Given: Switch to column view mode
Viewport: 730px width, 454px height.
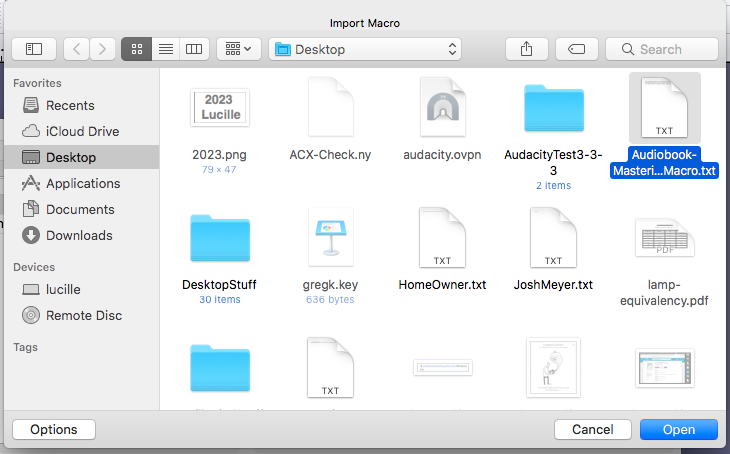Looking at the screenshot, I should point(193,49).
